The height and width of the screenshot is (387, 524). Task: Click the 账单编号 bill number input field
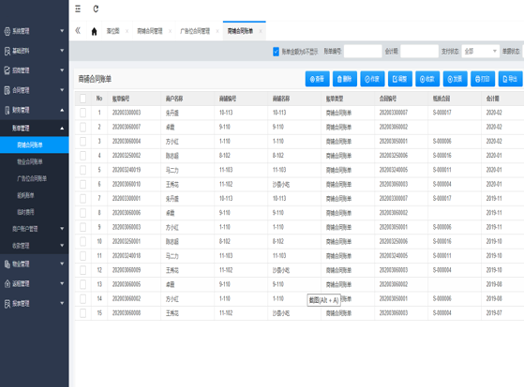pyautogui.click(x=363, y=51)
